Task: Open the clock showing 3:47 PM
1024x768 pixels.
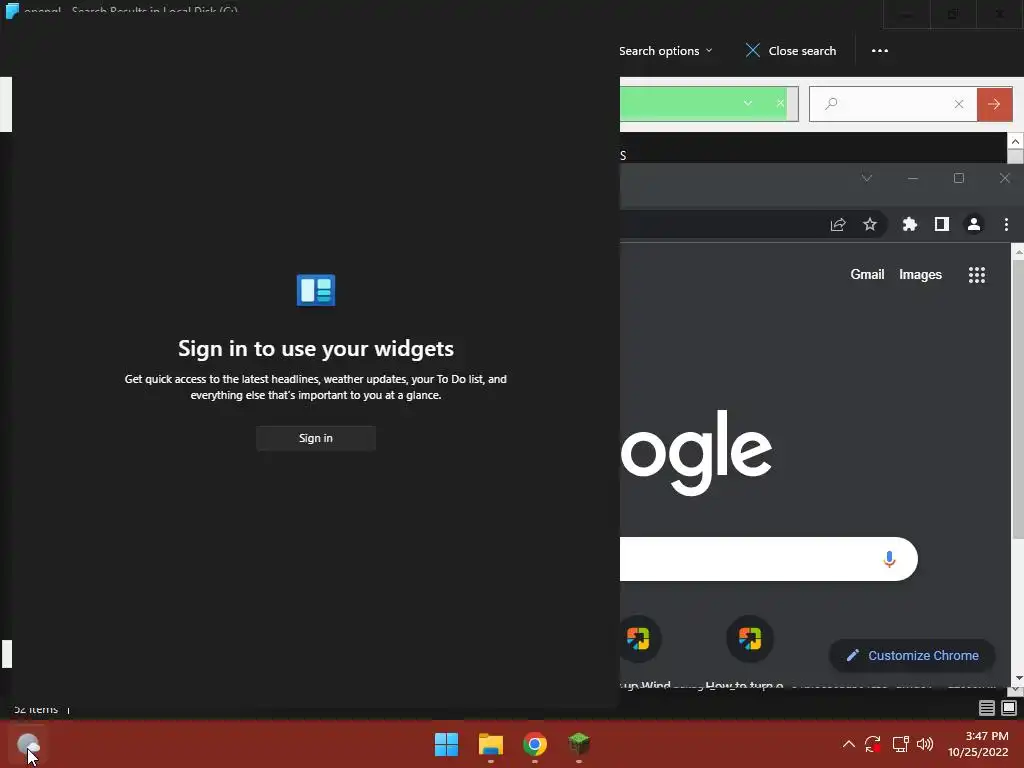Action: click(x=978, y=744)
